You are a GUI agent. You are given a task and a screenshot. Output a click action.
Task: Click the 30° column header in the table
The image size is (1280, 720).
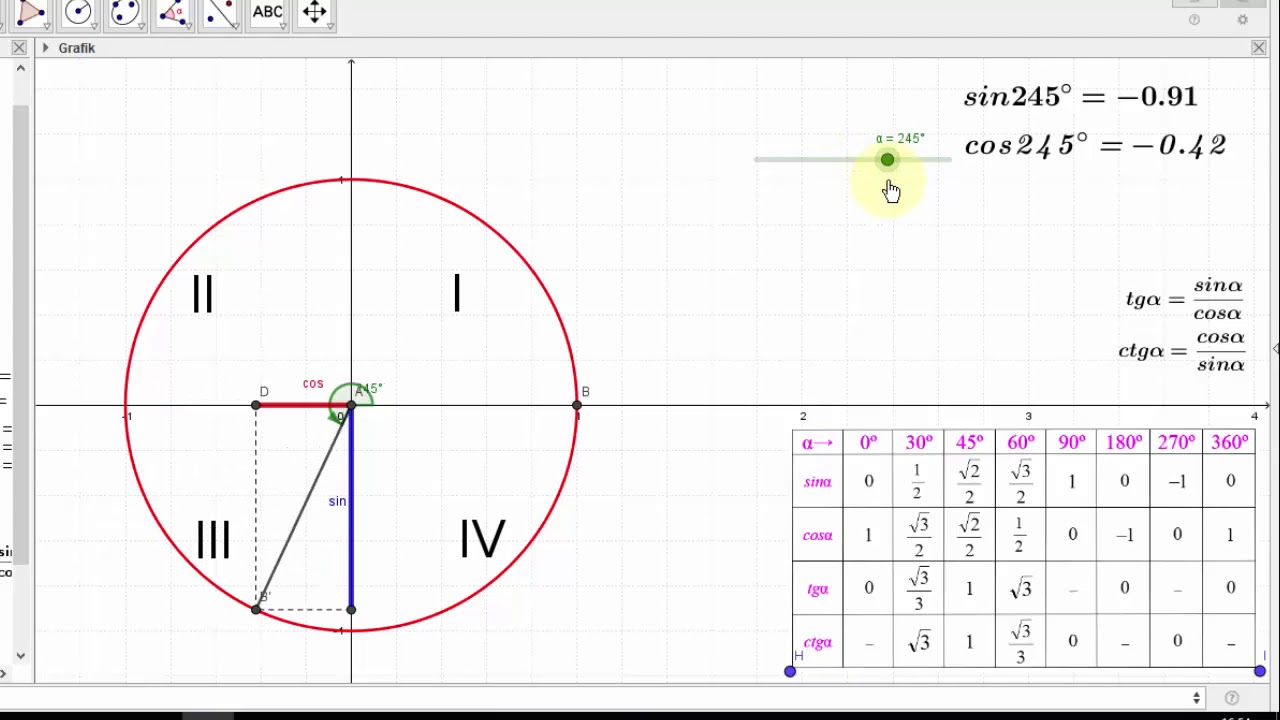(x=919, y=442)
